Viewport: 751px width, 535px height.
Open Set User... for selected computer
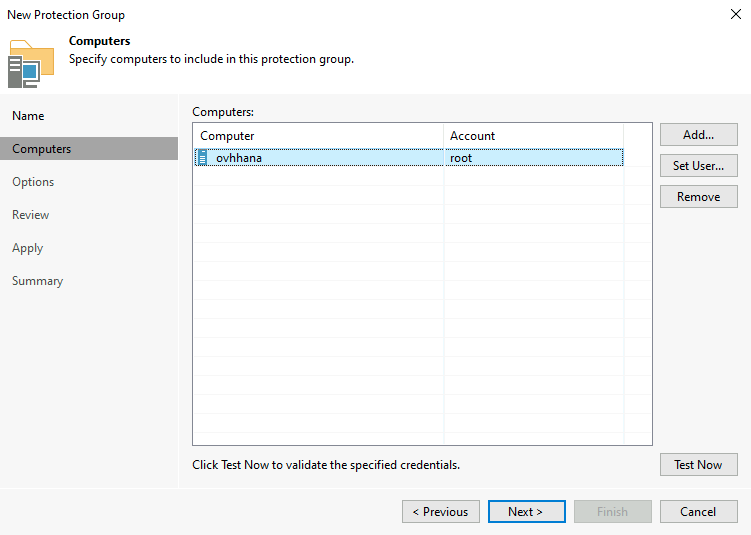(698, 166)
